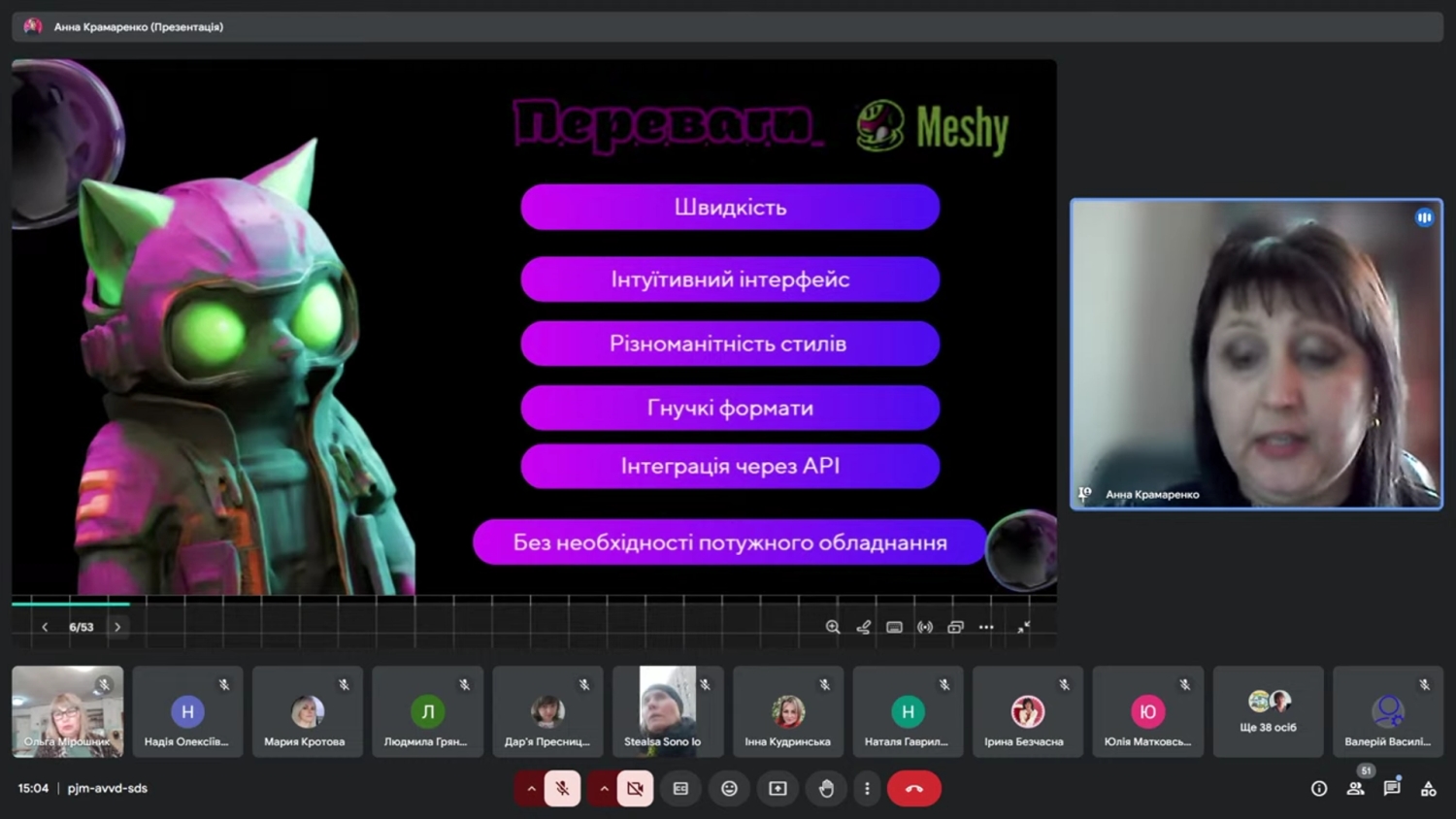The height and width of the screenshot is (819, 1456).
Task: Select Надія Олексіїв participant tile
Action: 187,711
